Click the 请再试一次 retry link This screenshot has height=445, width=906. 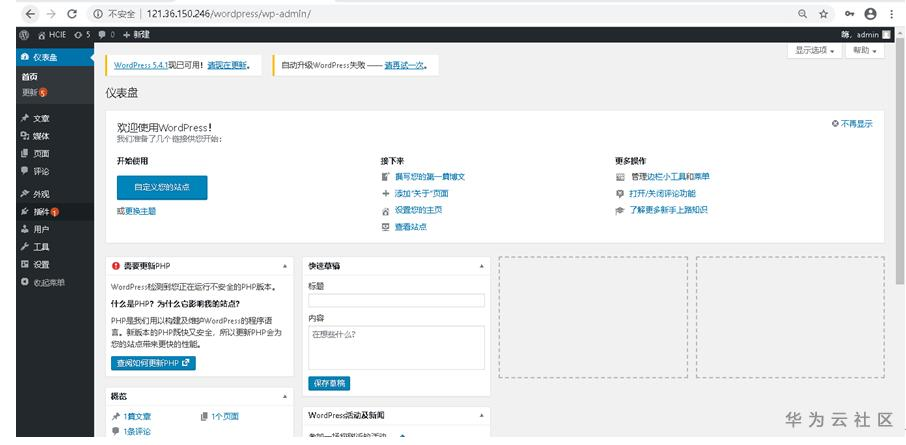click(404, 65)
